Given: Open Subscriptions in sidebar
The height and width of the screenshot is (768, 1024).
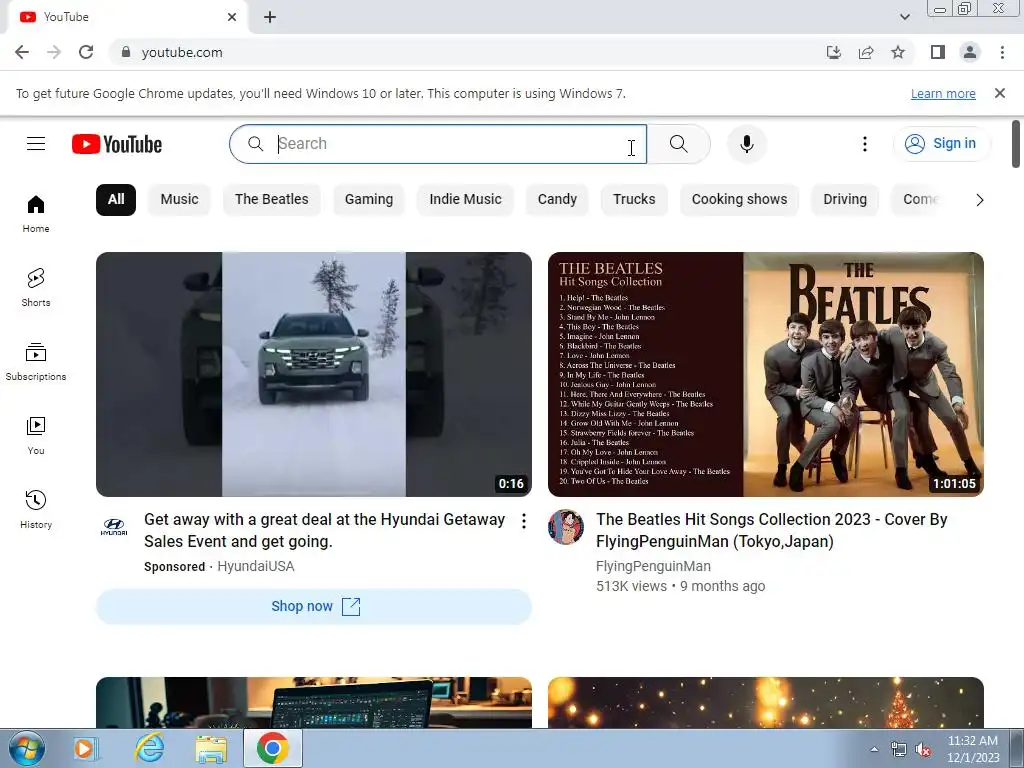Looking at the screenshot, I should point(36,361).
